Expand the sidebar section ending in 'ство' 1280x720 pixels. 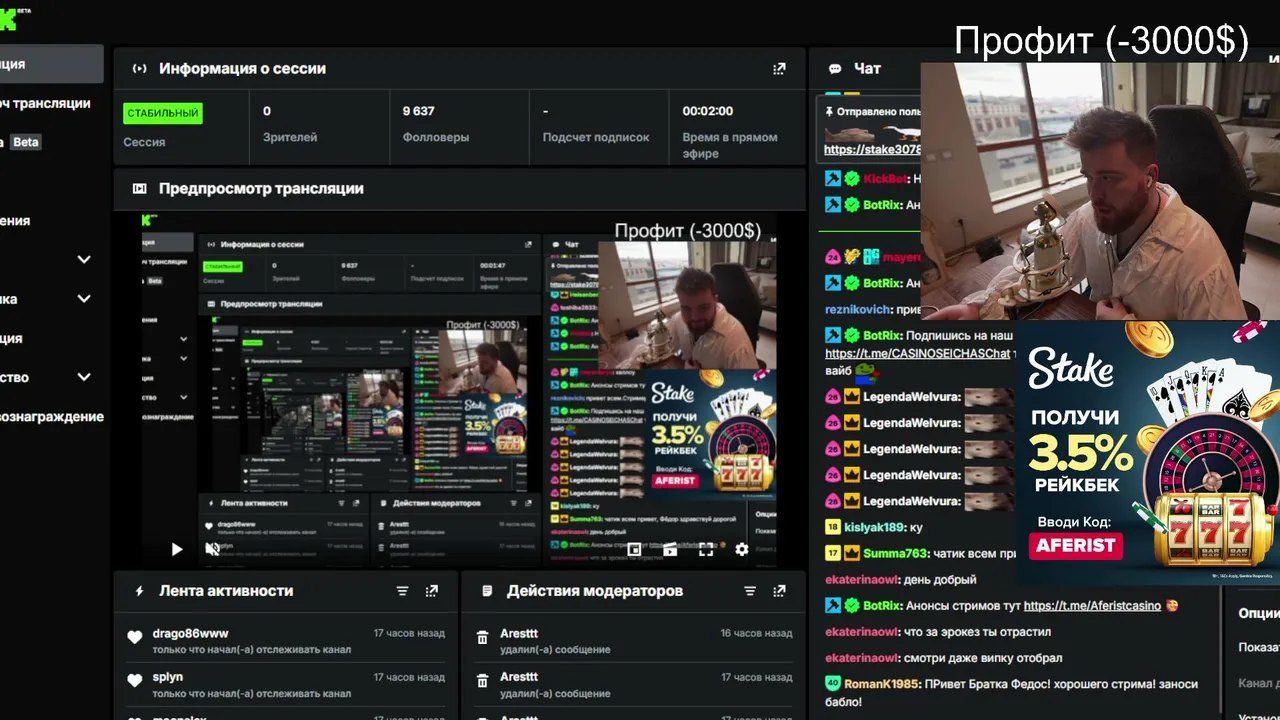pos(84,377)
